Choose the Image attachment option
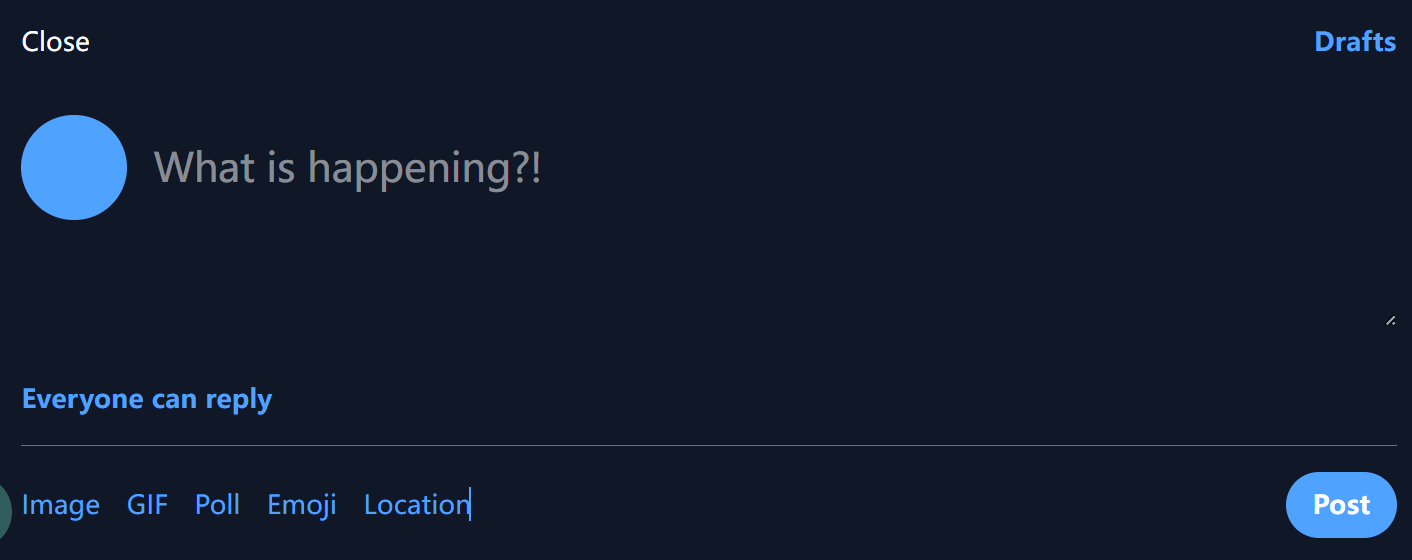1412x560 pixels. pyautogui.click(x=61, y=505)
